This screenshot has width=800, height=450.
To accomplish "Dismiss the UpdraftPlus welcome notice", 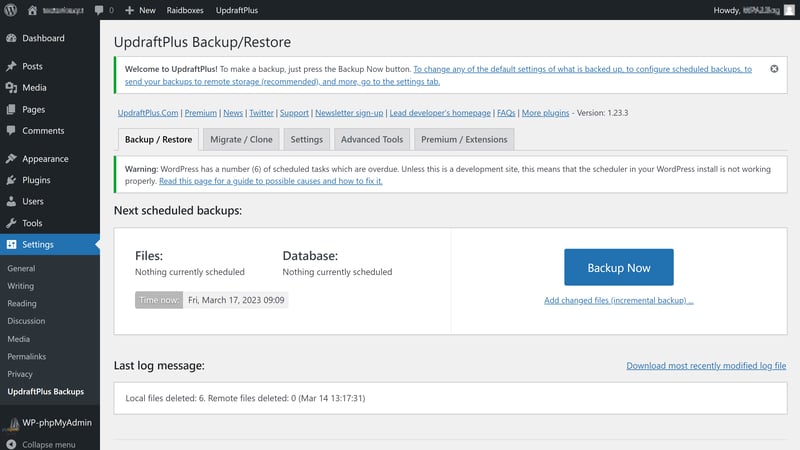I will click(x=774, y=69).
